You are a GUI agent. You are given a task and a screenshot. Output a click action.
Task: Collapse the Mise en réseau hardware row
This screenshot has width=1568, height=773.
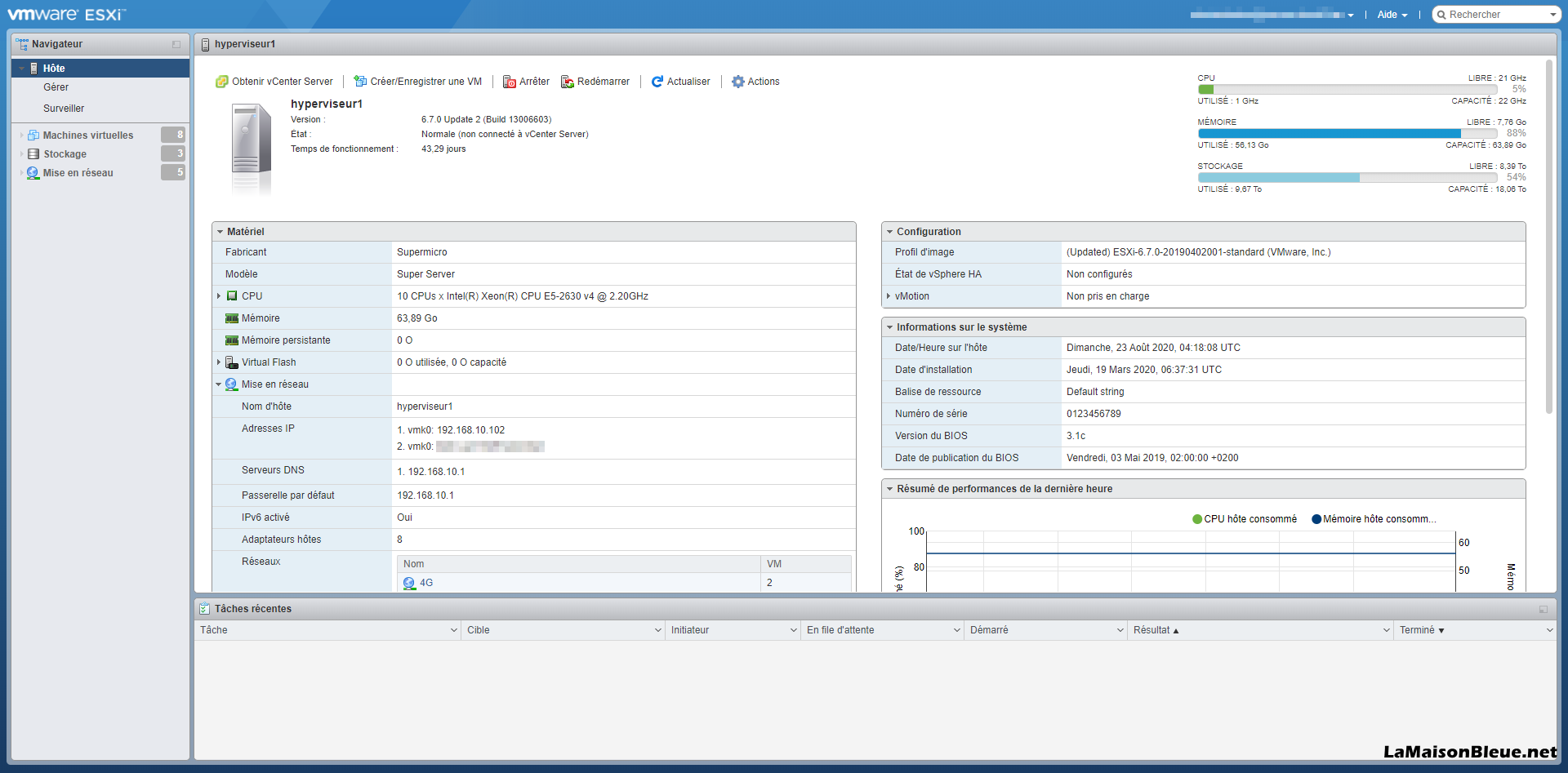pos(219,384)
